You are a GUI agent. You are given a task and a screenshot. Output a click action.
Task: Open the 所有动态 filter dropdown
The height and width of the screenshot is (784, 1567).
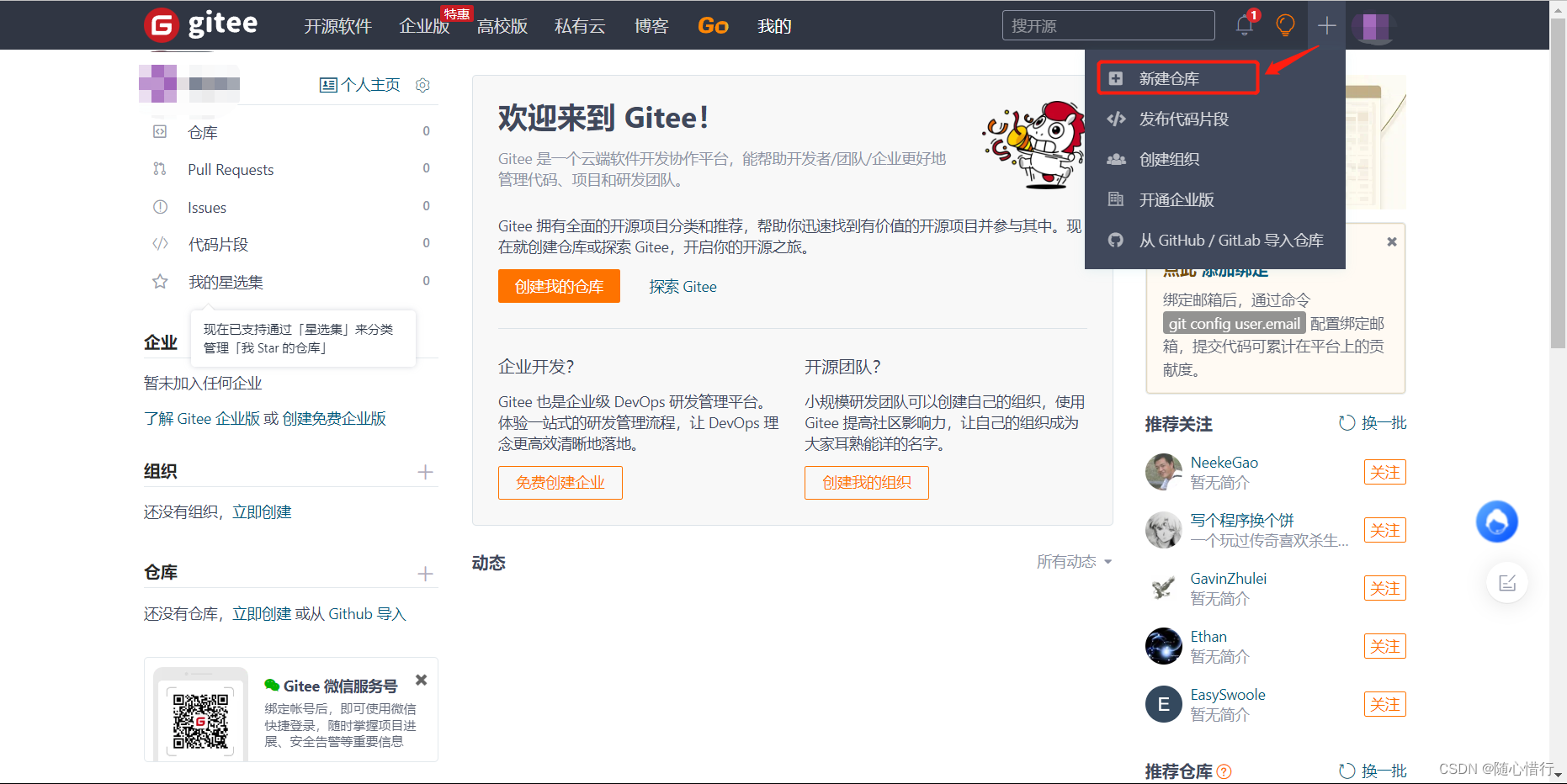pyautogui.click(x=1074, y=562)
